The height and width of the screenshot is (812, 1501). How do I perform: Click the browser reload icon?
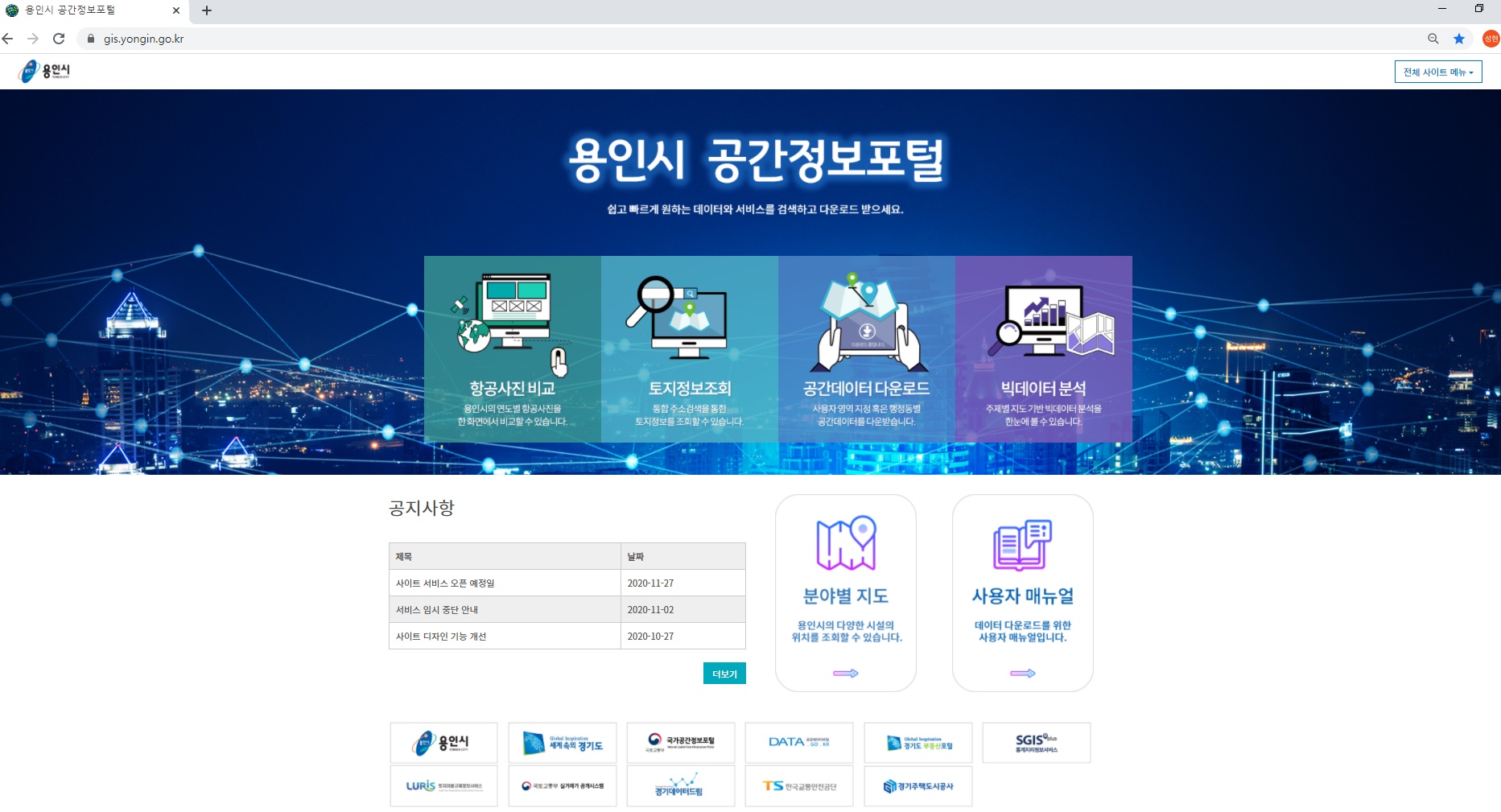(x=59, y=39)
